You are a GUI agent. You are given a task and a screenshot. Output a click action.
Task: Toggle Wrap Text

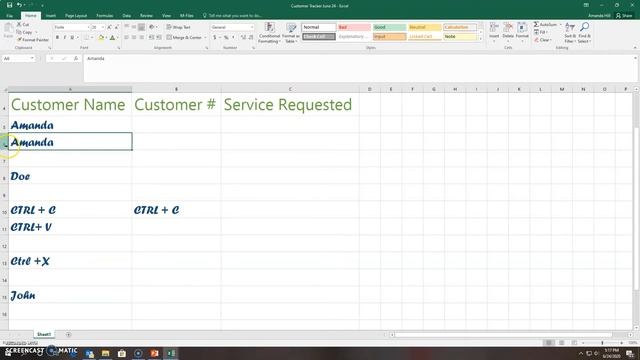point(179,27)
